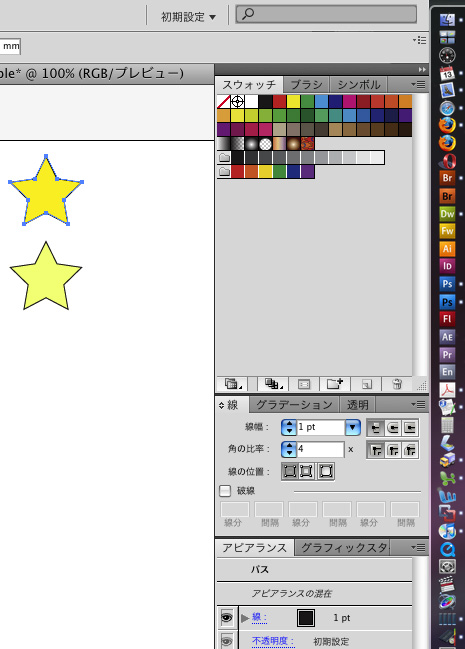
Task: Switch to the ブラシ tab
Action: click(306, 85)
